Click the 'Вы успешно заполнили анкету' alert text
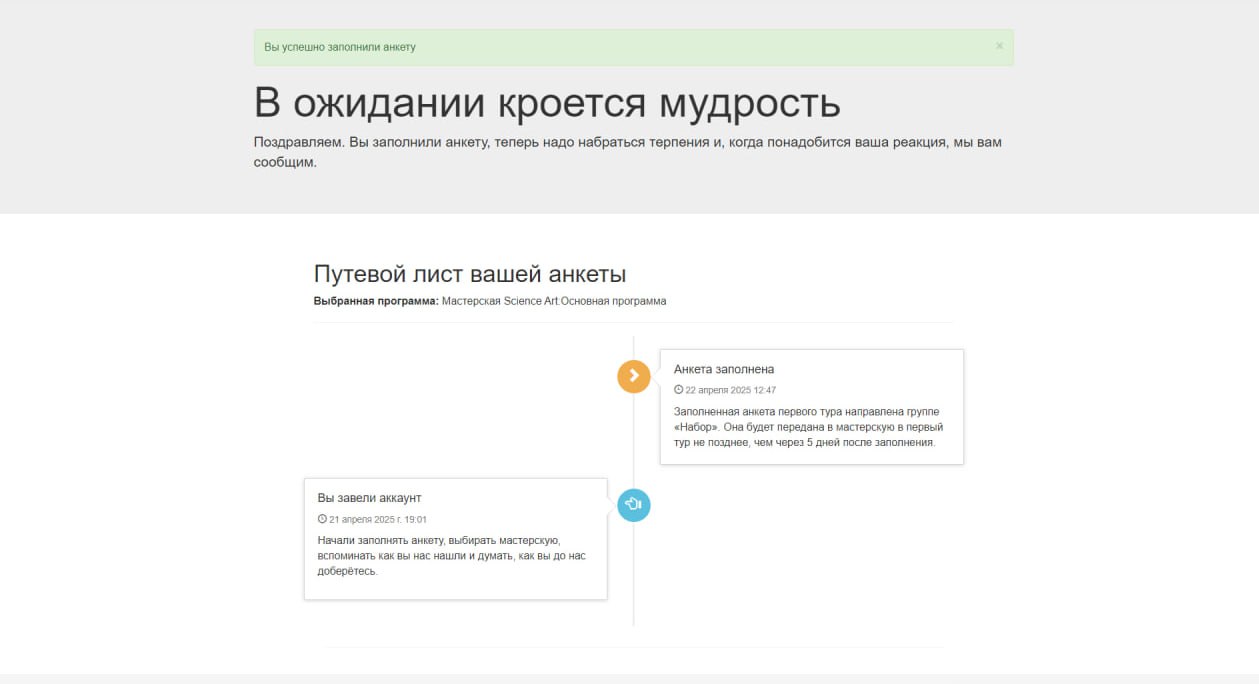1259x684 pixels. (x=340, y=47)
